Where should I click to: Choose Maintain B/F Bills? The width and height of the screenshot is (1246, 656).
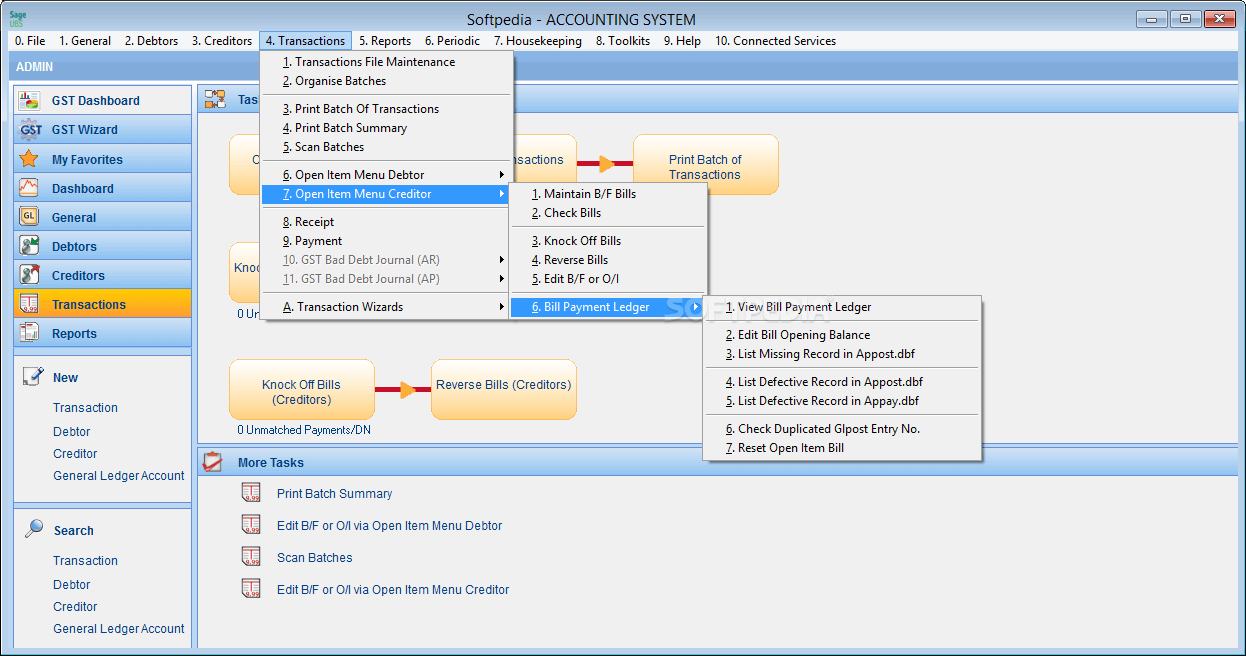(x=608, y=194)
